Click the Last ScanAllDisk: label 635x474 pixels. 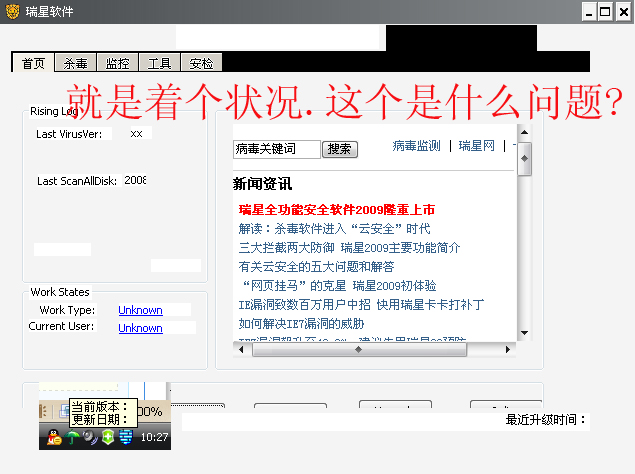tap(77, 181)
